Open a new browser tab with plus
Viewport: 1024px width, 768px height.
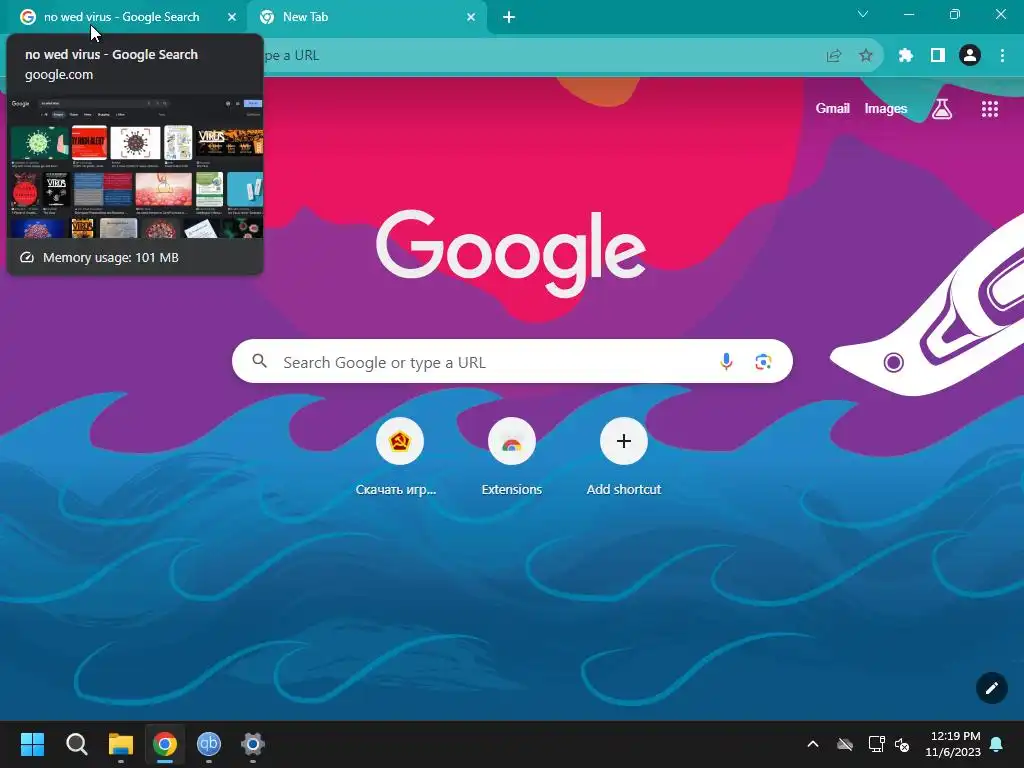509,17
